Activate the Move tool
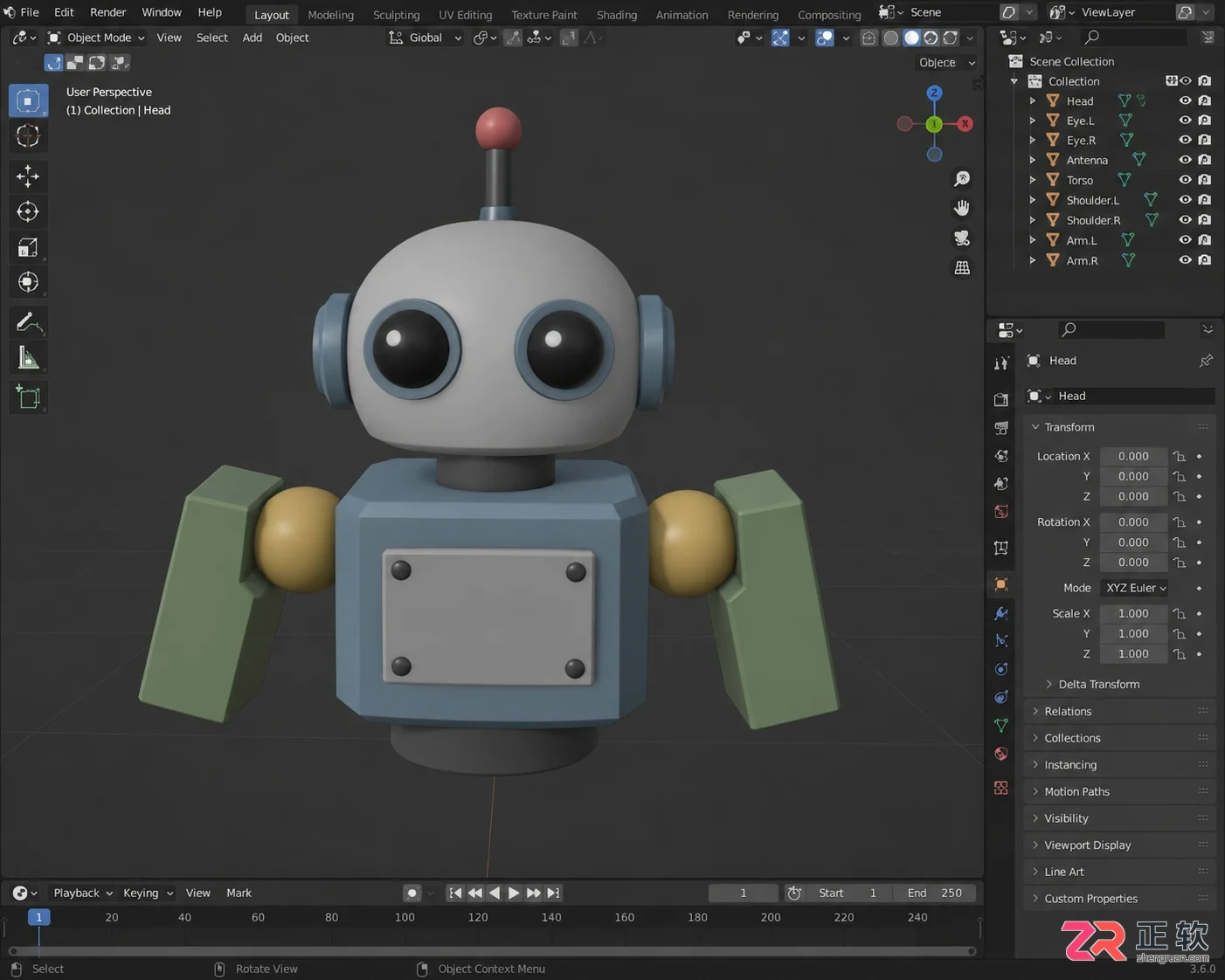This screenshot has width=1225, height=980. (28, 176)
